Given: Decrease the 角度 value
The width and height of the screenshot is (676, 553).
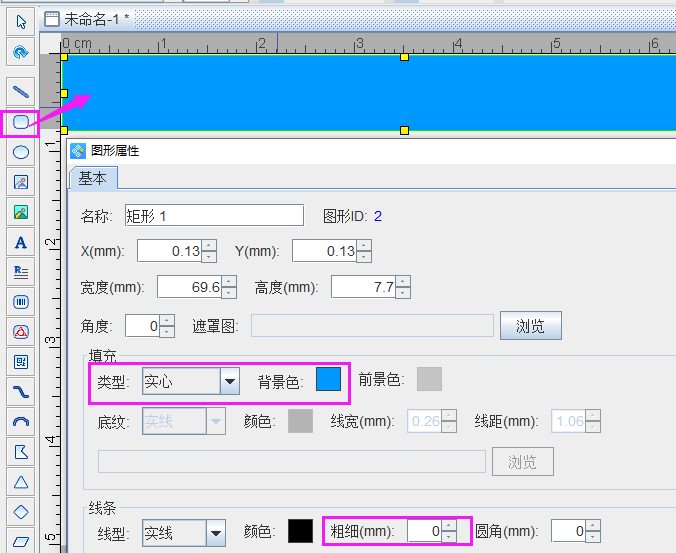Looking at the screenshot, I should pyautogui.click(x=167, y=331).
